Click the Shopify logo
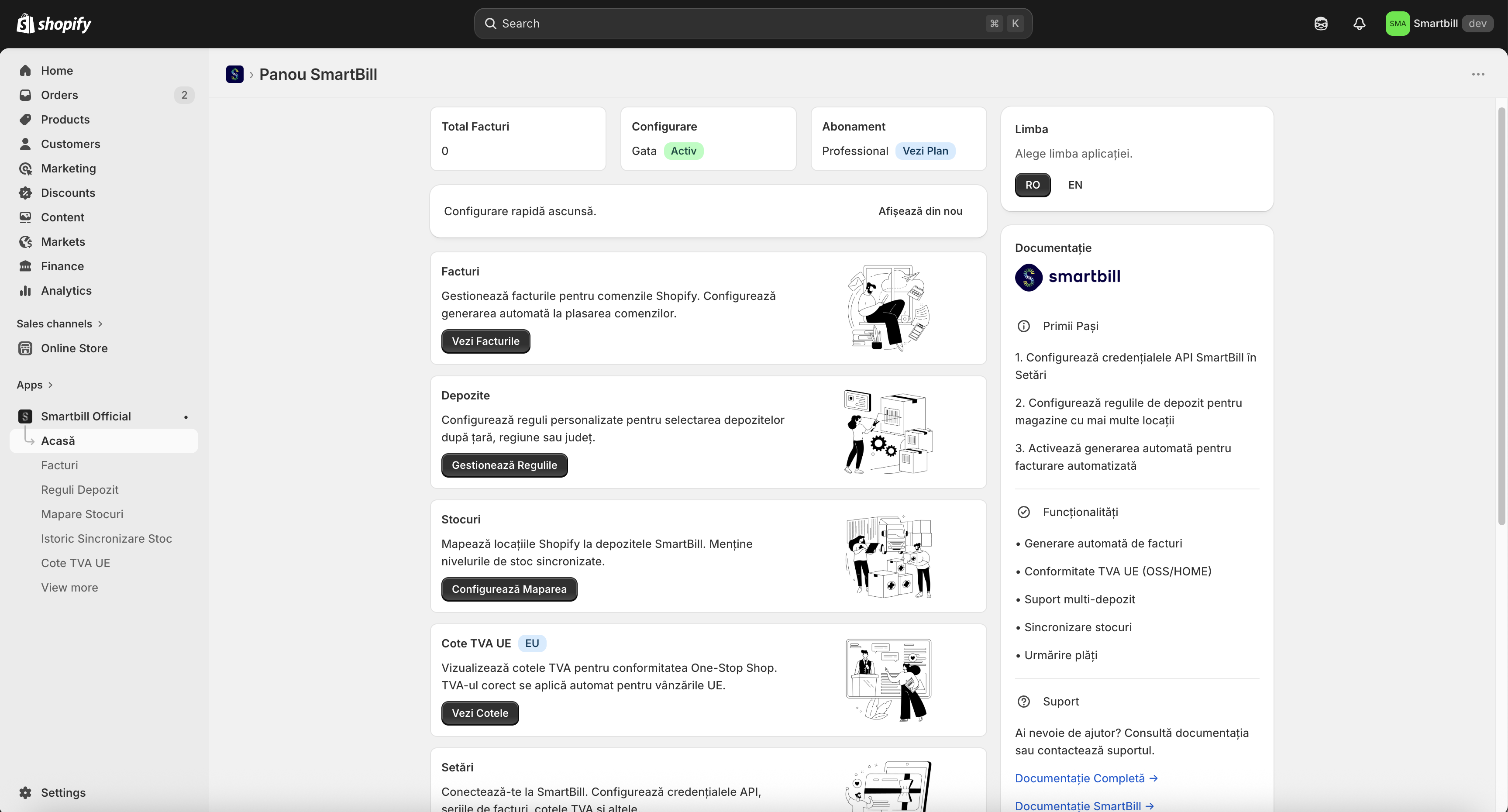 click(x=54, y=24)
